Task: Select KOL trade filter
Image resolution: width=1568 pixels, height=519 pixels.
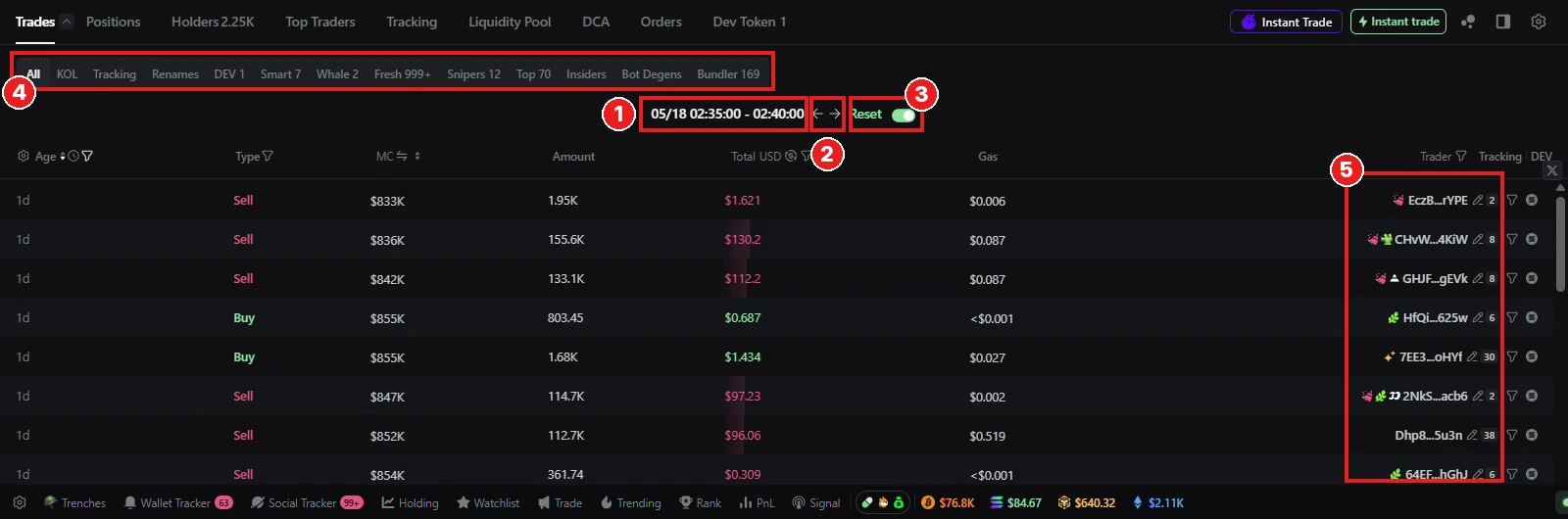Action: (67, 74)
